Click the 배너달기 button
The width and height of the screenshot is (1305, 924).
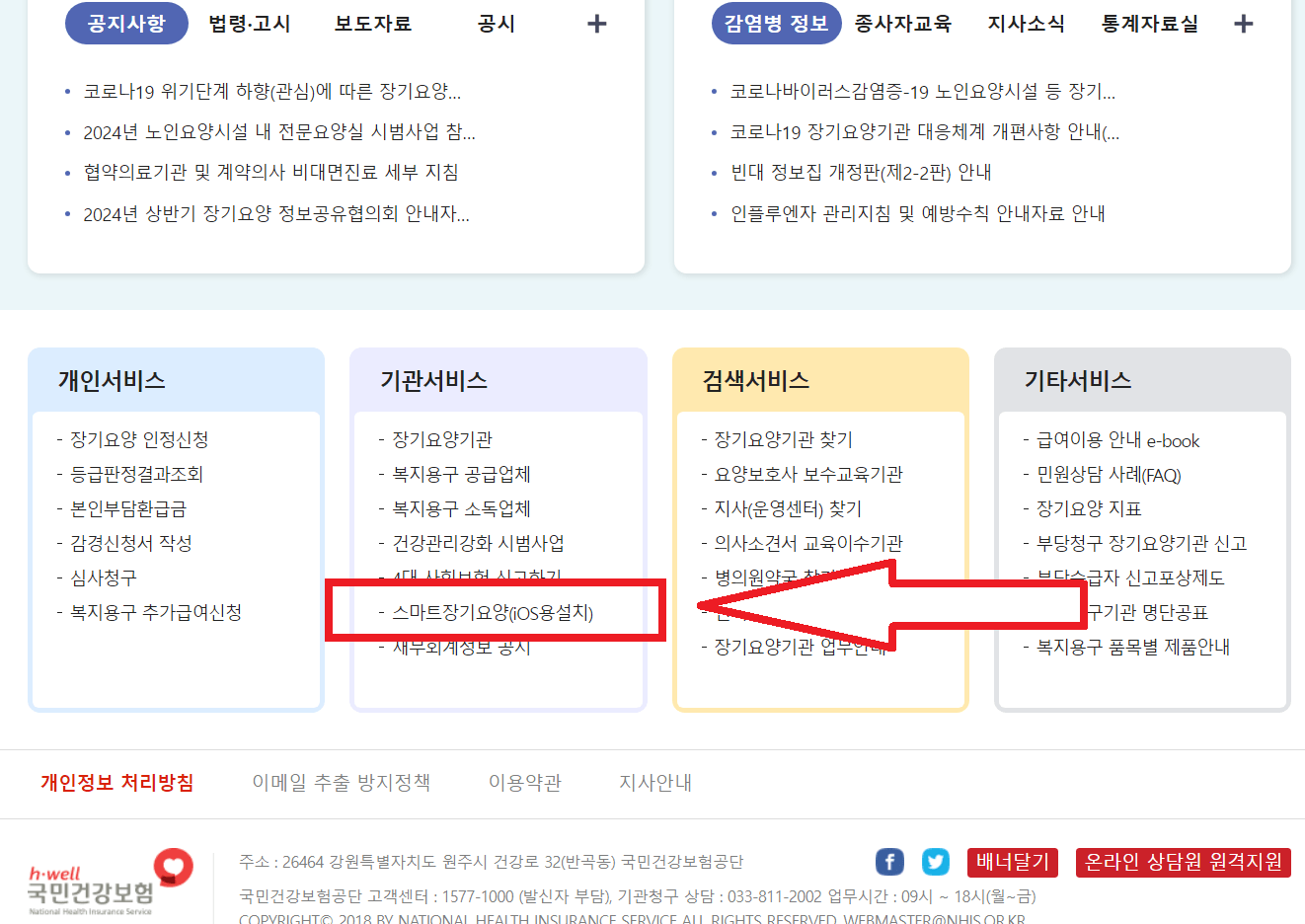click(x=1011, y=861)
